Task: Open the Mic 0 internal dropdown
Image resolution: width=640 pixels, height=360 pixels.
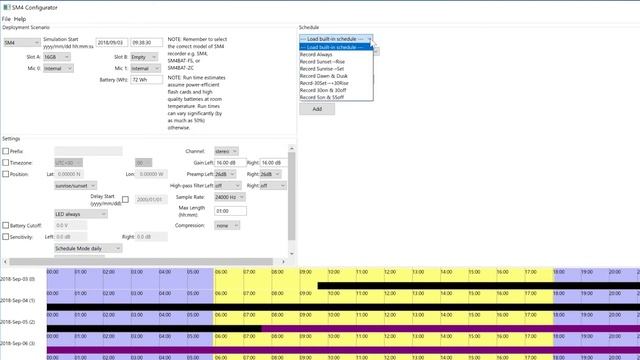Action: click(x=58, y=68)
